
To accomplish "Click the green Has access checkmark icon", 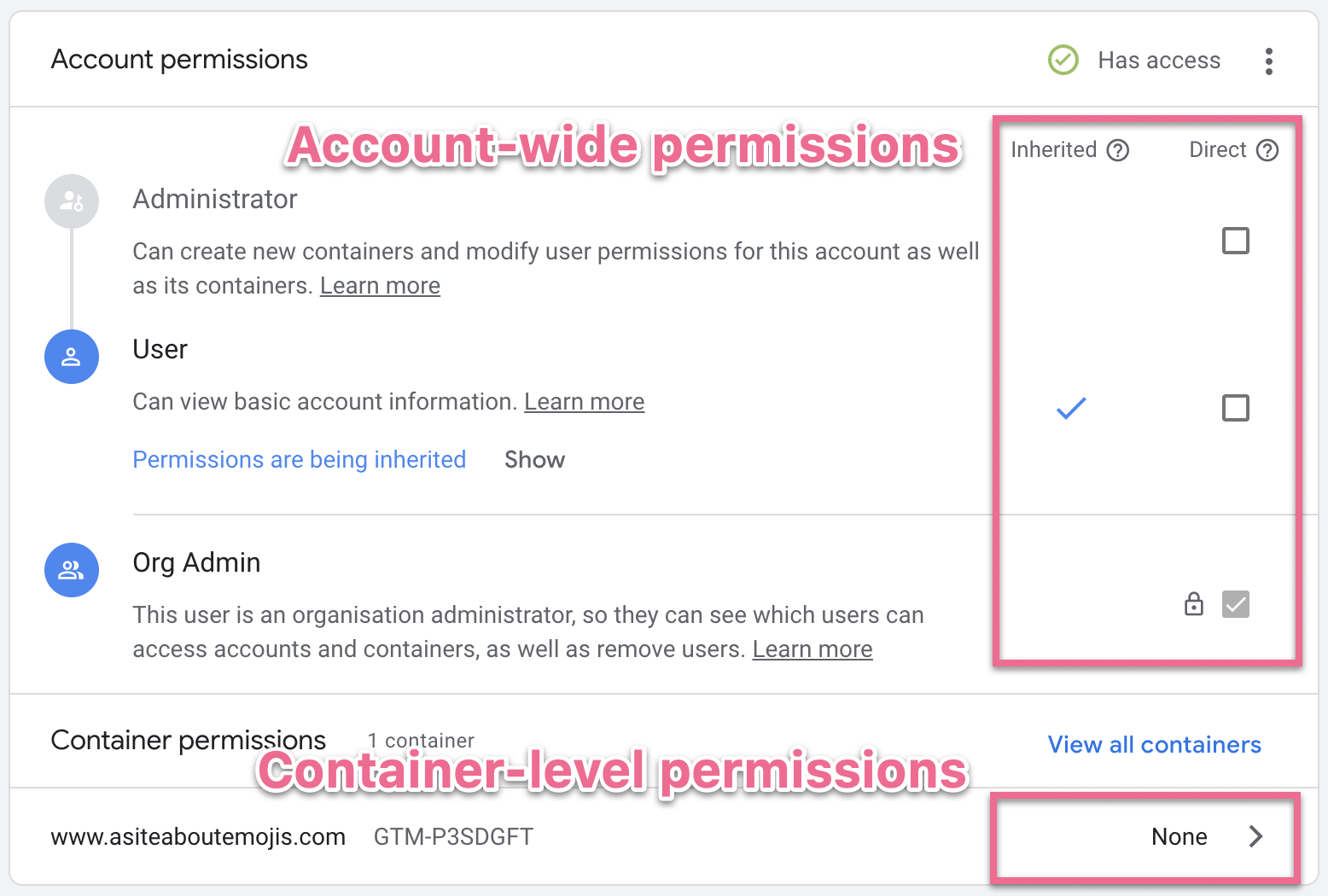I will coord(1063,61).
